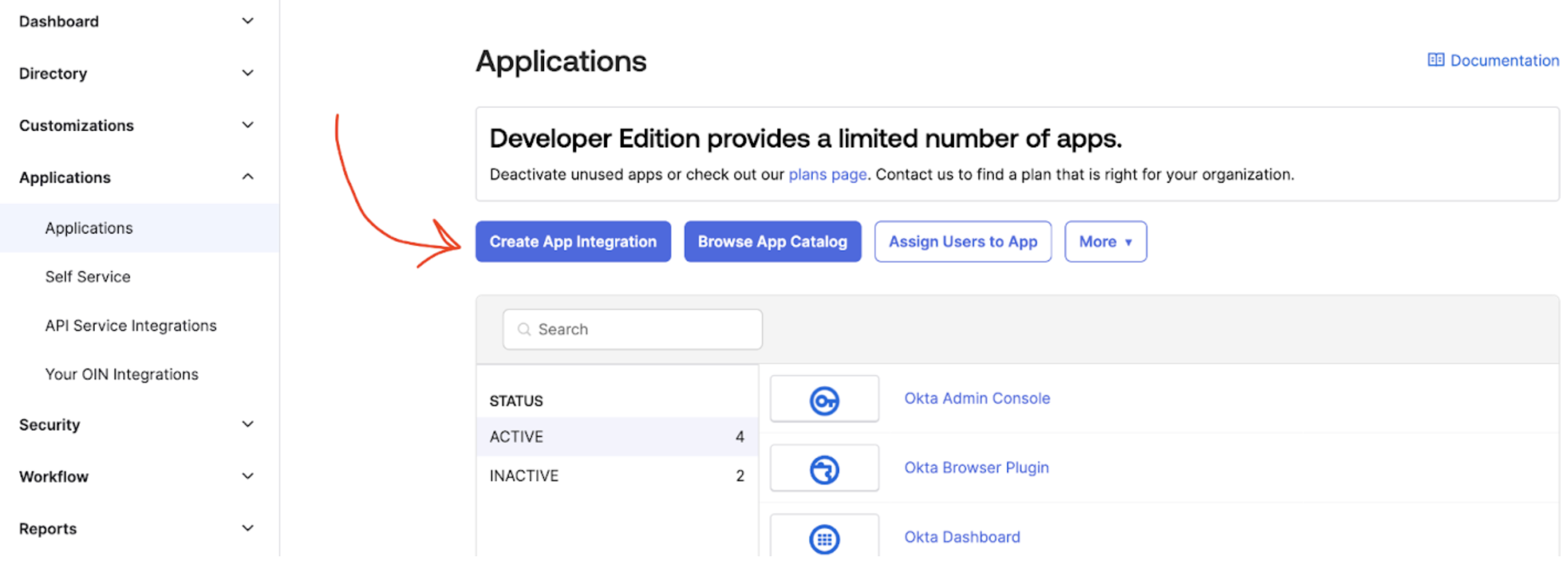Open the More dropdown menu
The height and width of the screenshot is (572, 1568).
[1105, 242]
